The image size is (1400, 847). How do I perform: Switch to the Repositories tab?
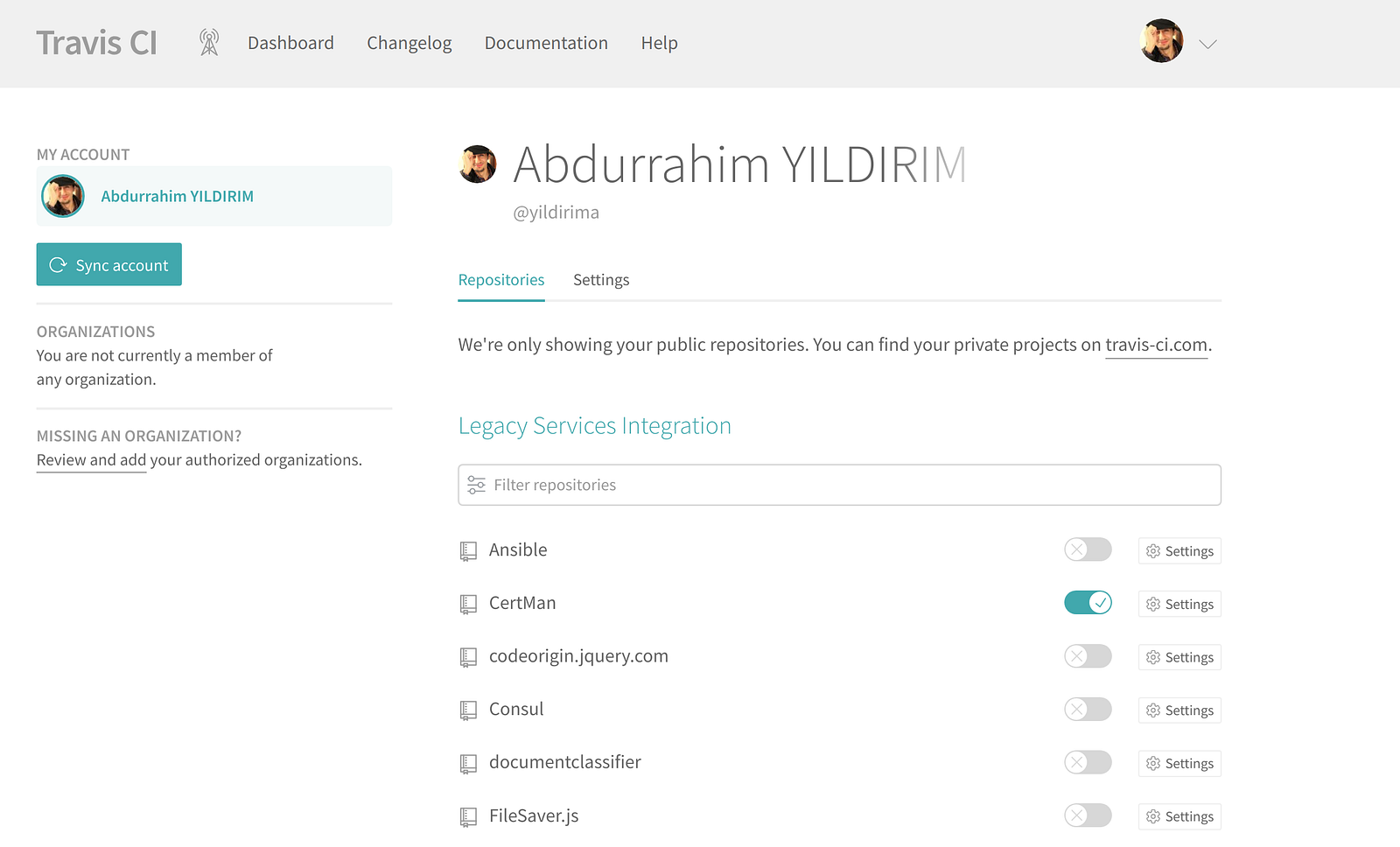(x=501, y=280)
